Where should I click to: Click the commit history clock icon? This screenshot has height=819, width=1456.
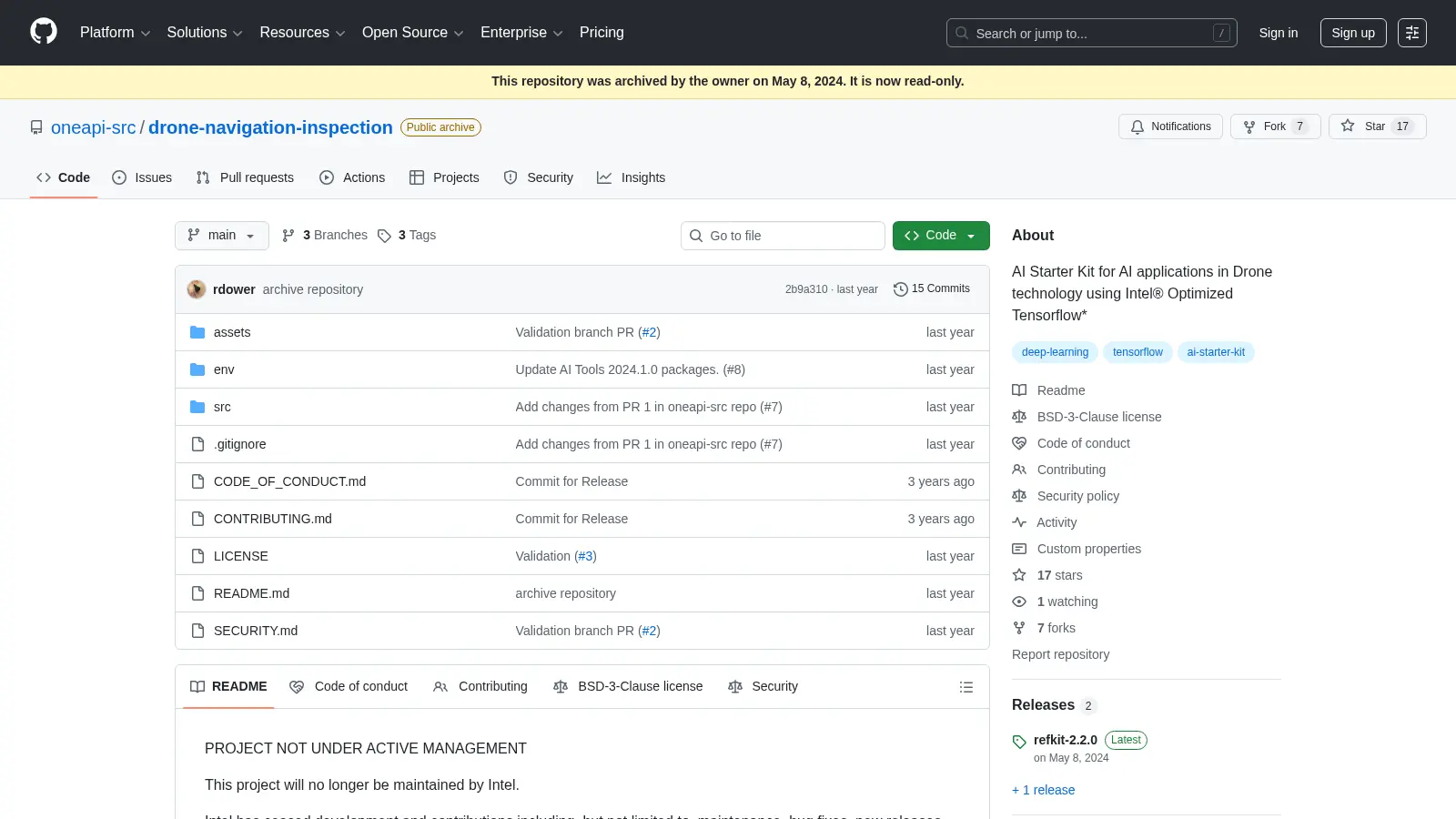[901, 288]
